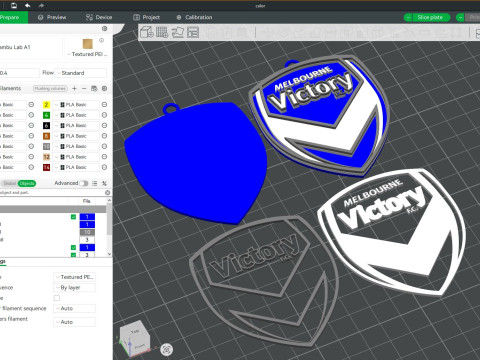Open filament settings gear next to Flushing volumes
Viewport: 480px width, 360px height.
(104, 88)
